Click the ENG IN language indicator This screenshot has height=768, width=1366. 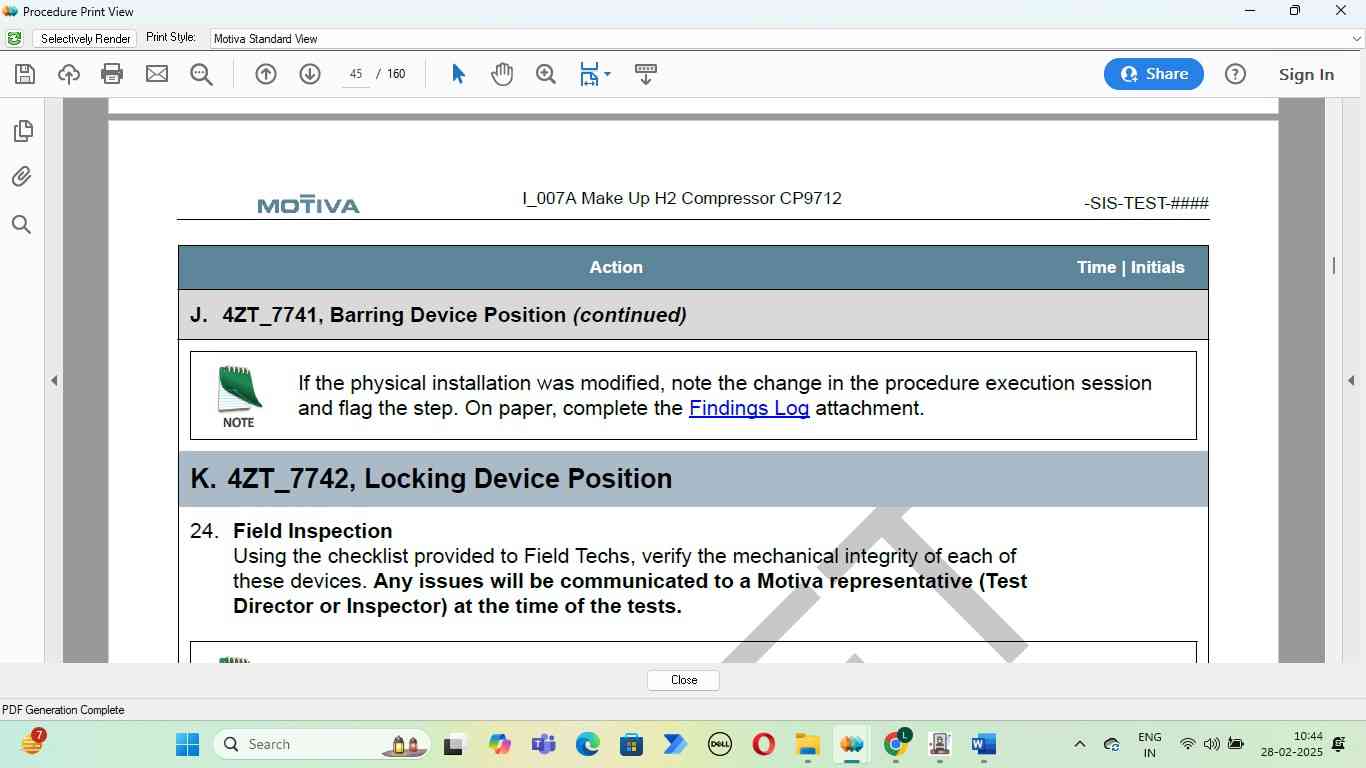point(1150,745)
